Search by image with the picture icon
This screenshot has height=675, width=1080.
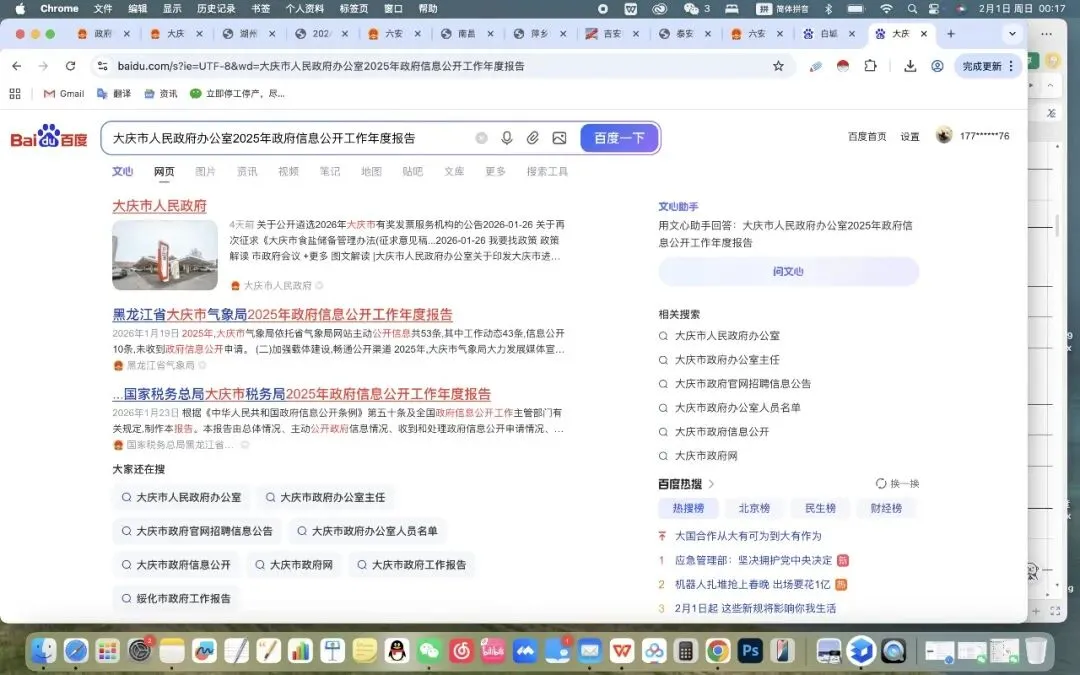[559, 138]
